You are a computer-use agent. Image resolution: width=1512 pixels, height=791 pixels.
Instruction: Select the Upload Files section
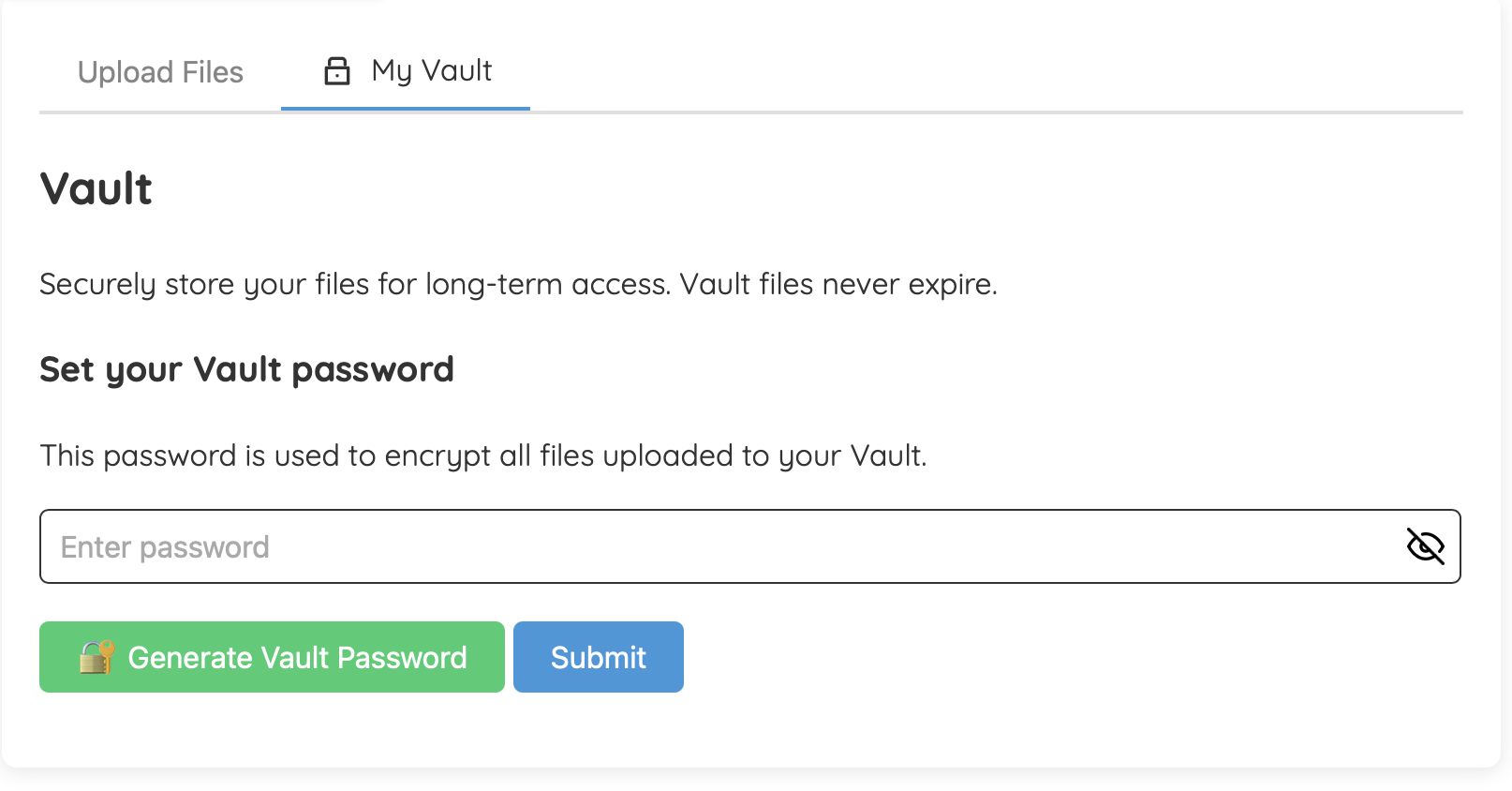click(x=160, y=72)
